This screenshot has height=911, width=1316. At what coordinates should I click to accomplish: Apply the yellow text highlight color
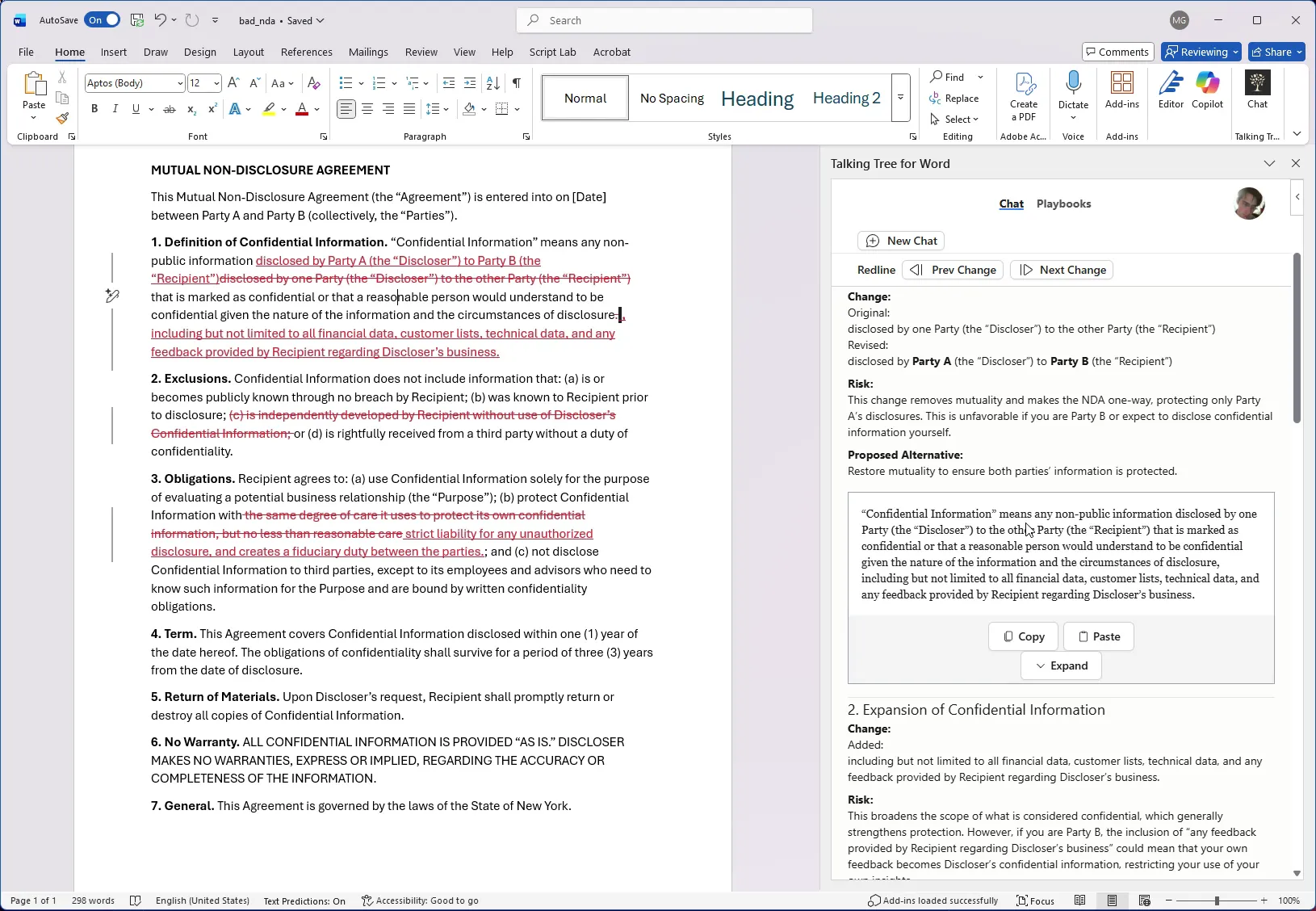coord(270,109)
